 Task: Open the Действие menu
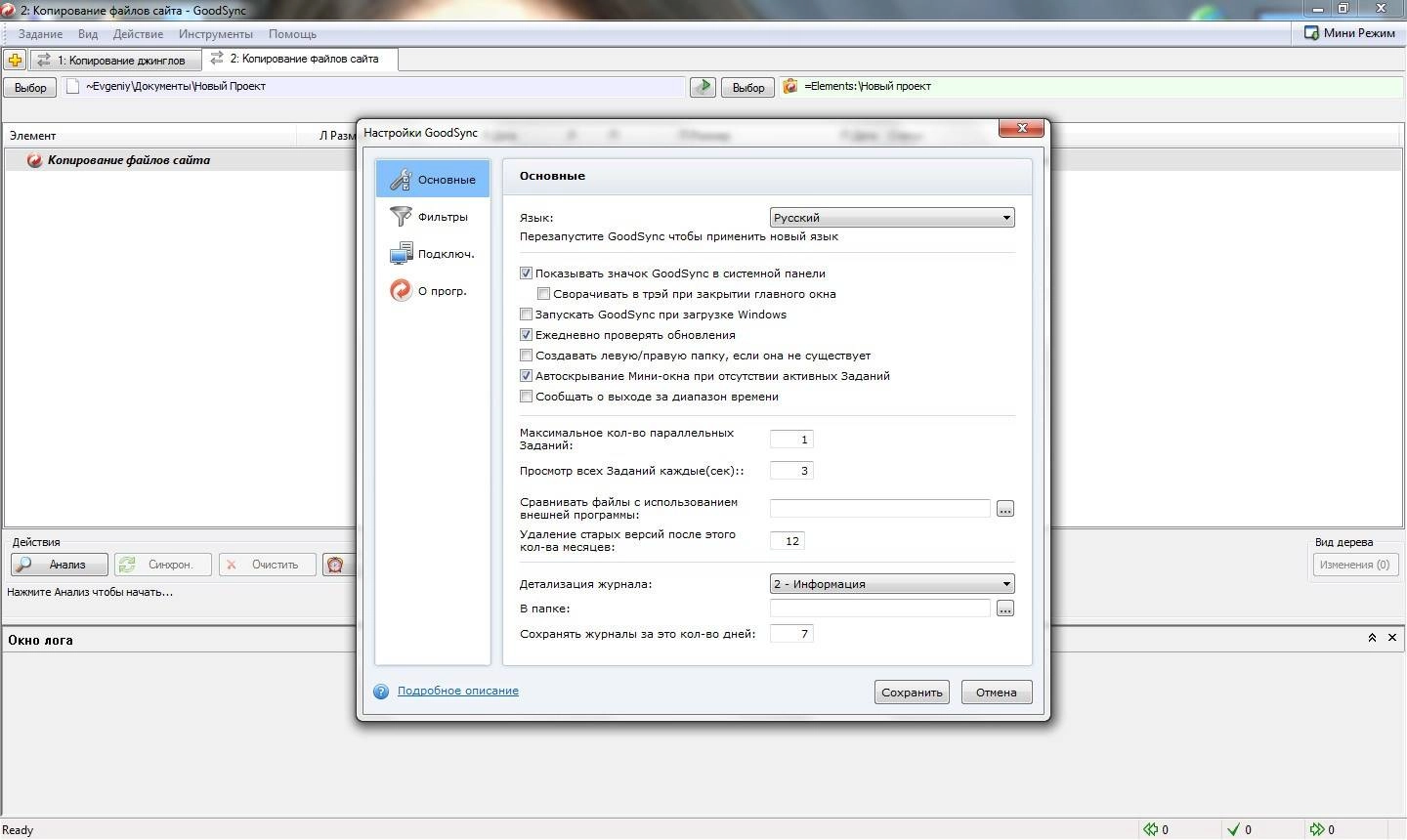(138, 34)
